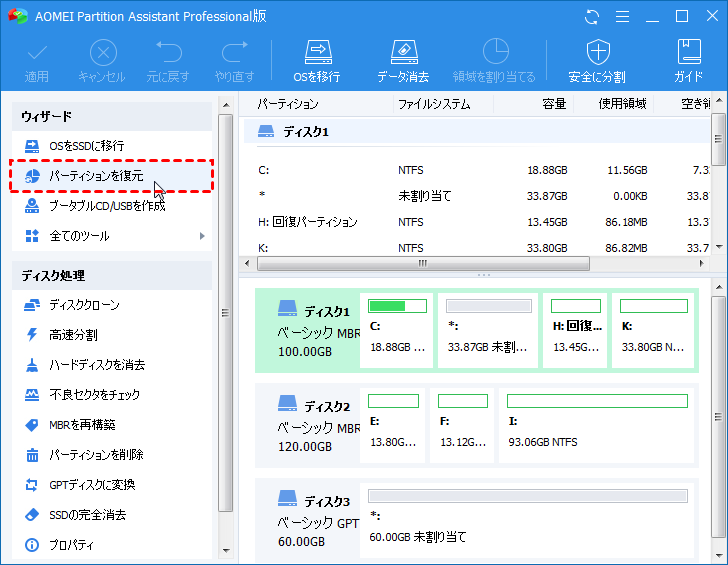Select ブータブルCD/USBを作成 wizard
The image size is (728, 565).
pyautogui.click(x=111, y=206)
